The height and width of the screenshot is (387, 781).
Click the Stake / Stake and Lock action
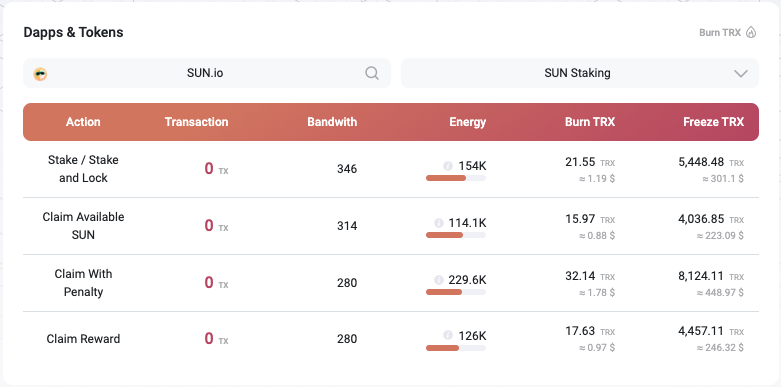tap(83, 169)
